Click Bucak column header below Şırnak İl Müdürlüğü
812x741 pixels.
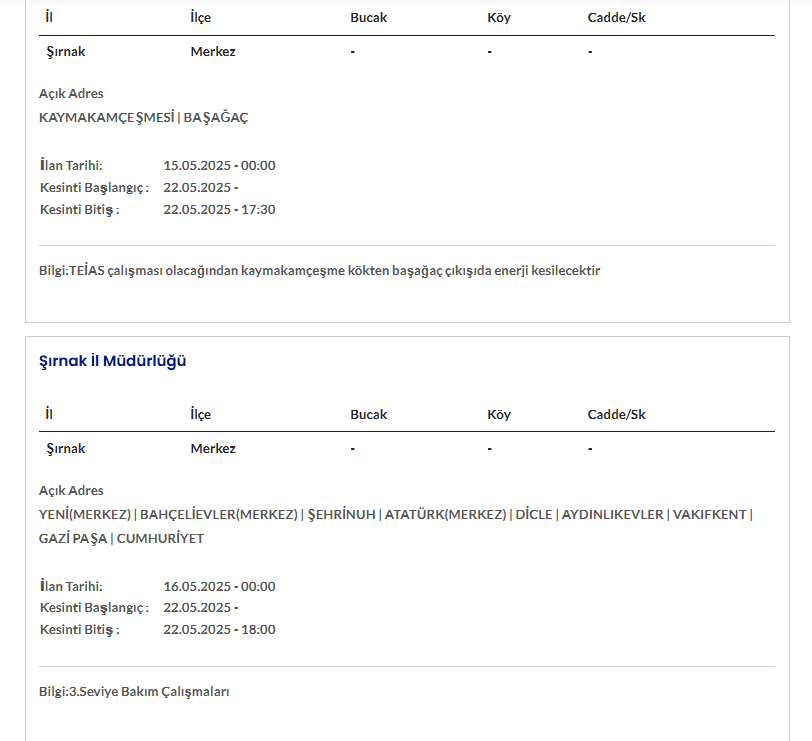[368, 414]
